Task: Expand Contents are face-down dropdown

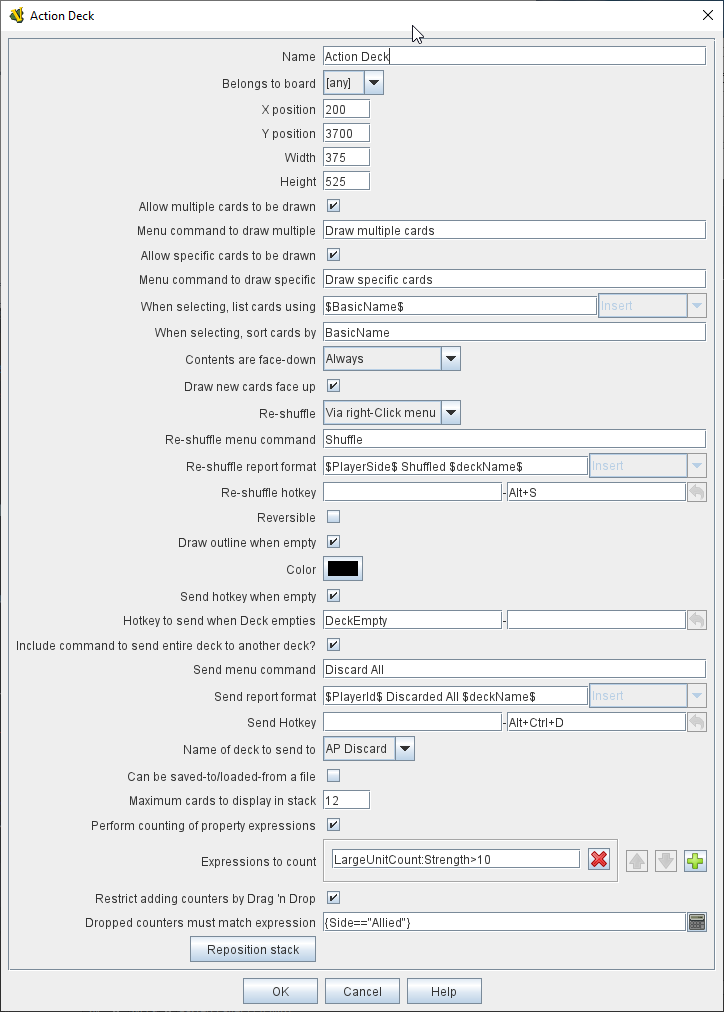Action: click(450, 359)
